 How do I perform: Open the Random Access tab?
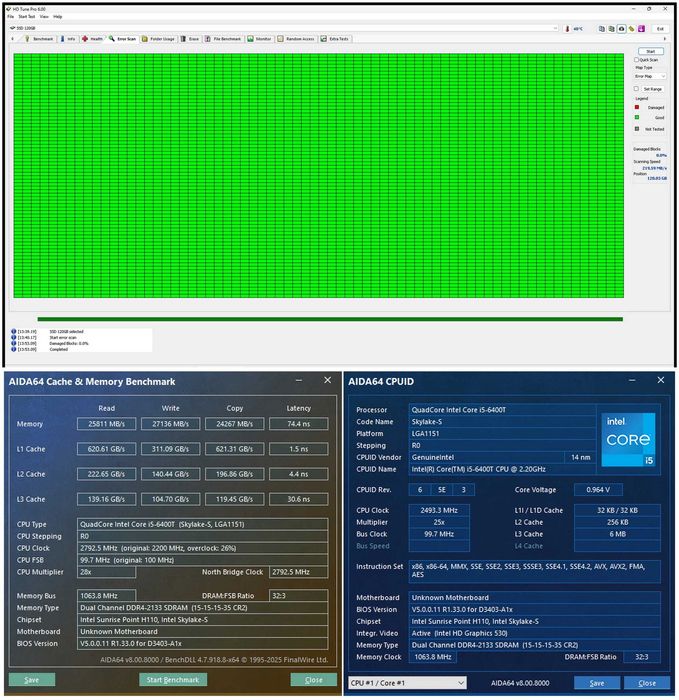coord(296,39)
